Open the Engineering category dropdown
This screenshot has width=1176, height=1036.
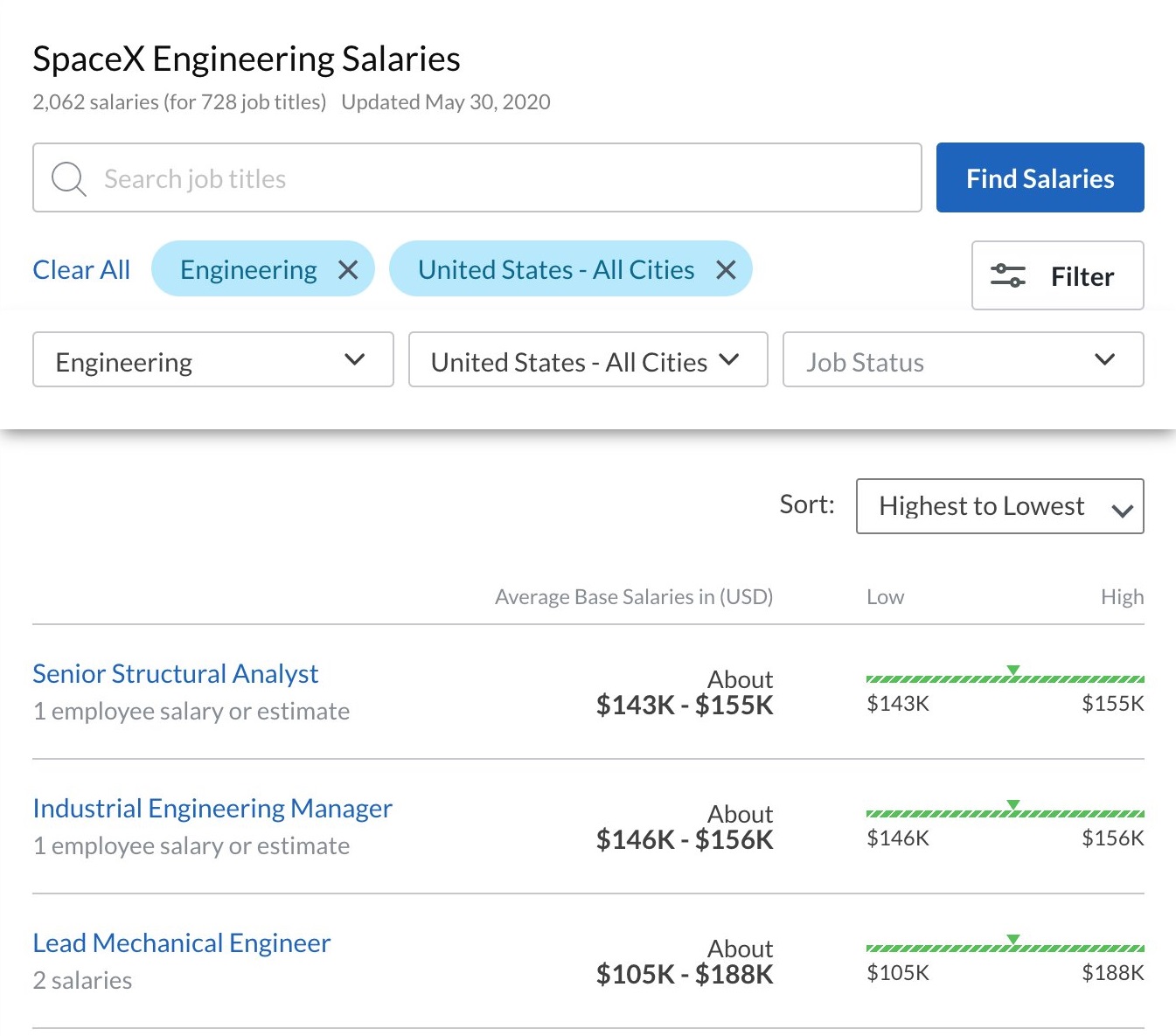coord(213,359)
